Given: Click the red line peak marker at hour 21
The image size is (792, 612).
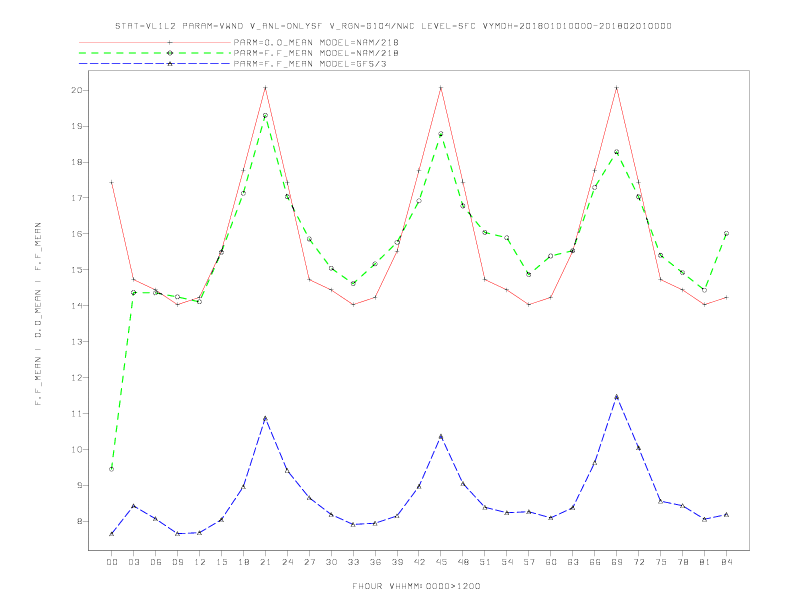Looking at the screenshot, I should coord(265,88).
